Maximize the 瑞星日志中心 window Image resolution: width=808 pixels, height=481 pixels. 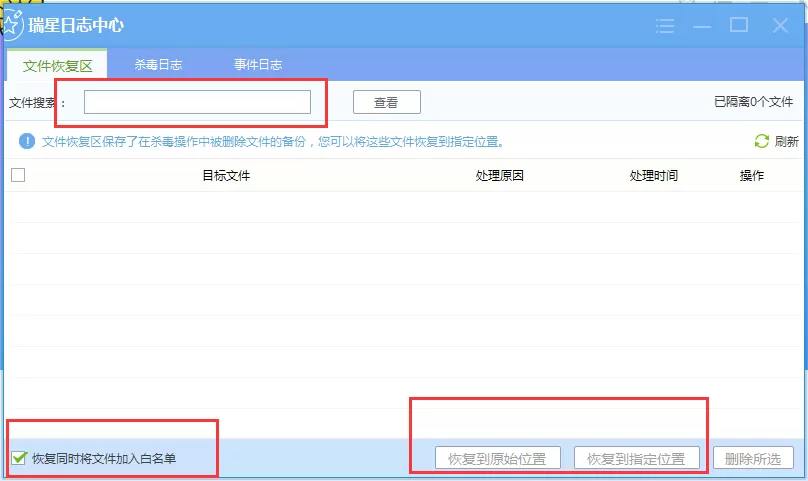point(739,25)
